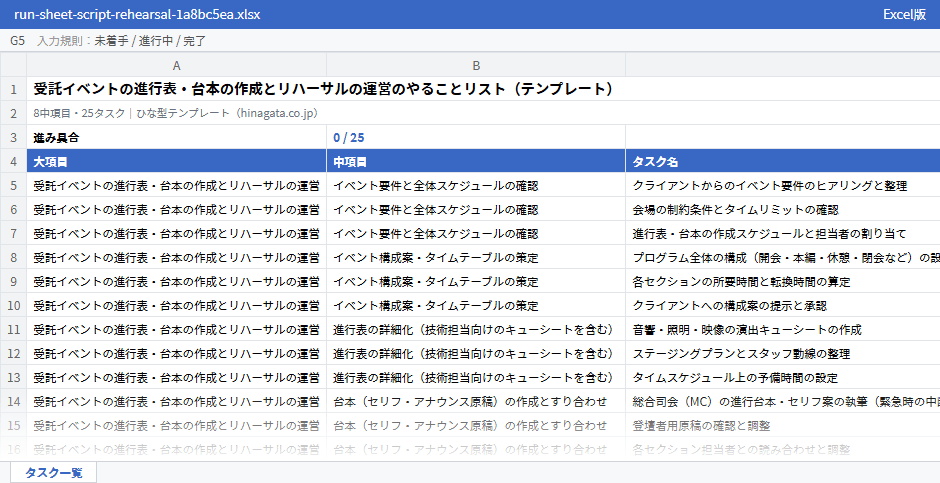This screenshot has width=940, height=483.
Task: Select cell ステージングプランとスタッフ動線の整理
Action: click(x=783, y=353)
